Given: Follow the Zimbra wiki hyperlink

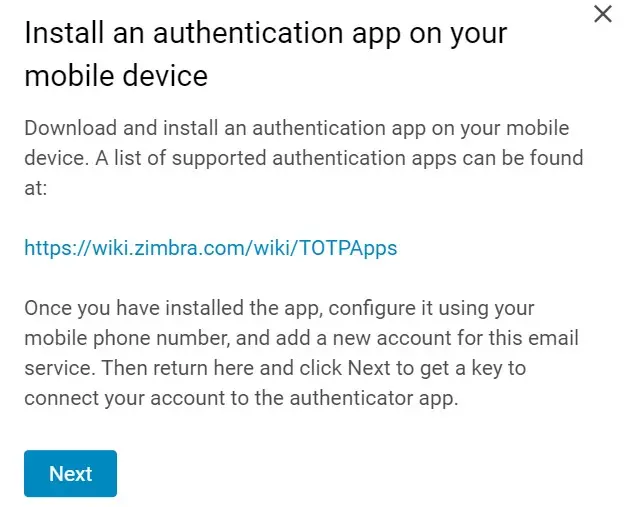Looking at the screenshot, I should (x=210, y=248).
